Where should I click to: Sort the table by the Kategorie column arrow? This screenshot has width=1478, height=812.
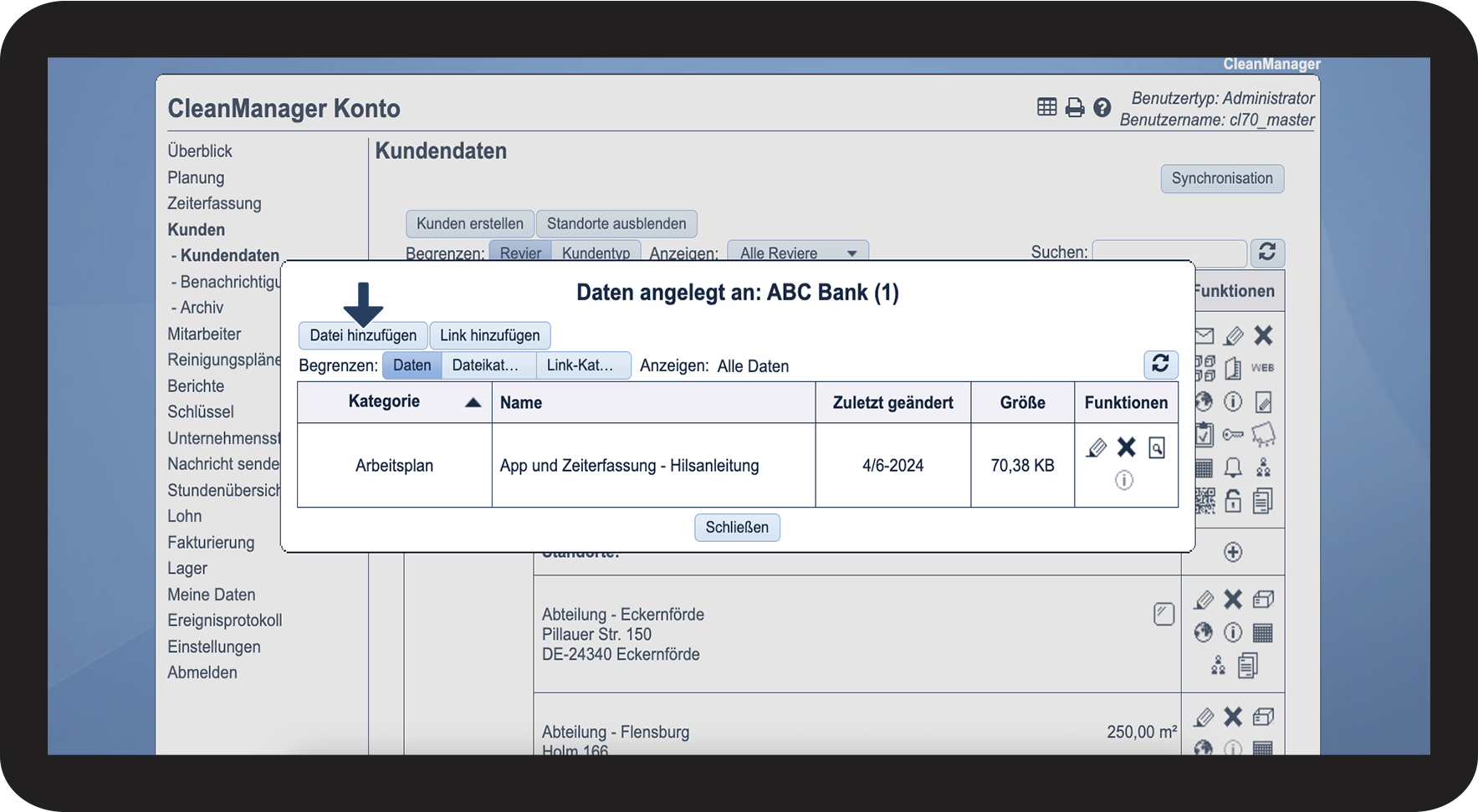(x=473, y=402)
